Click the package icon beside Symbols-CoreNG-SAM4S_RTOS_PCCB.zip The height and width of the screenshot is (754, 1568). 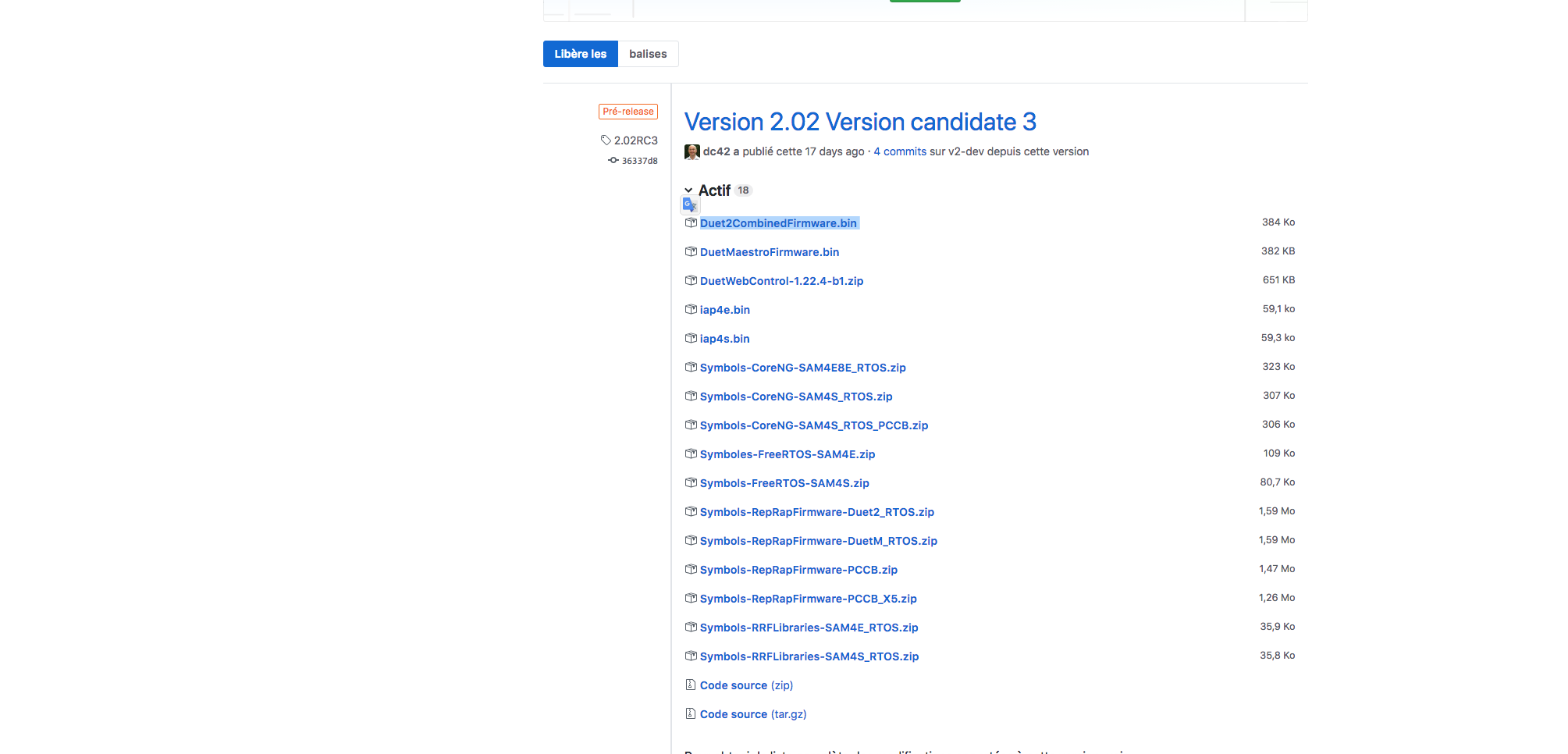coord(691,425)
